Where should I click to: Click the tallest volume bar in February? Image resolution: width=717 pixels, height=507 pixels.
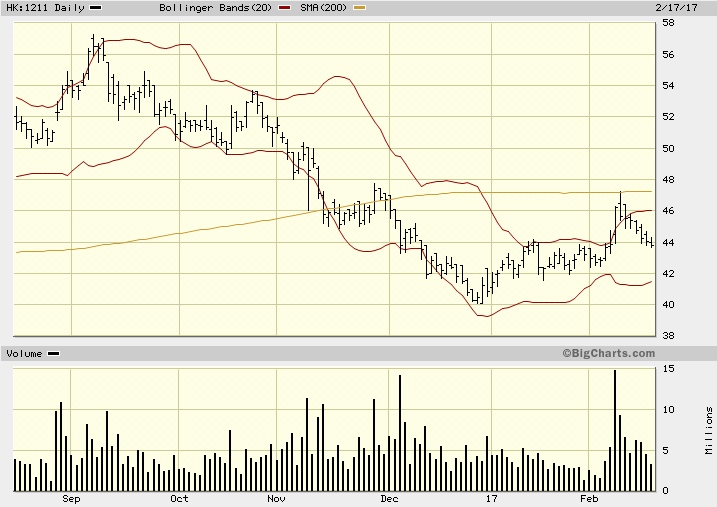pos(615,431)
